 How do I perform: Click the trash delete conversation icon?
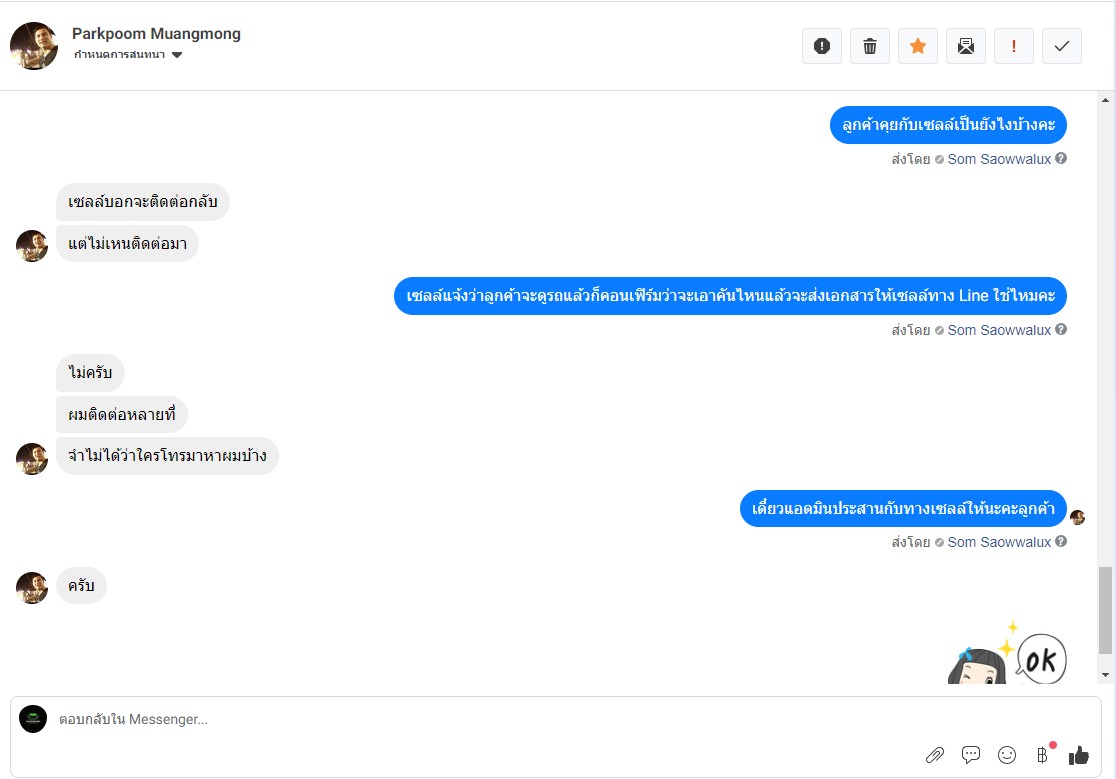(x=870, y=46)
